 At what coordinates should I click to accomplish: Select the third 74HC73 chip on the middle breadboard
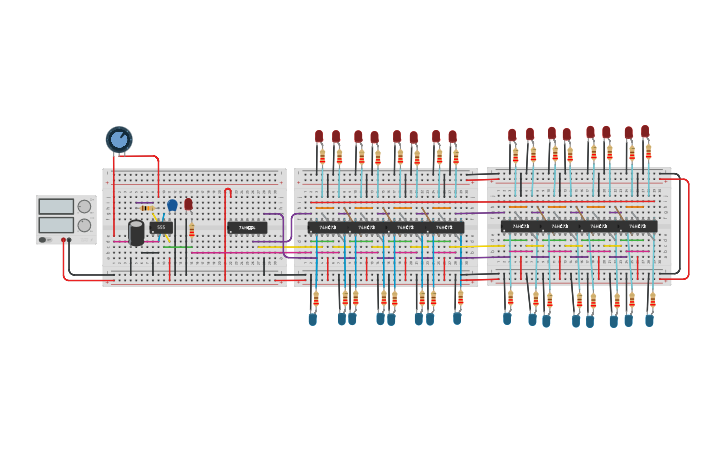406,227
